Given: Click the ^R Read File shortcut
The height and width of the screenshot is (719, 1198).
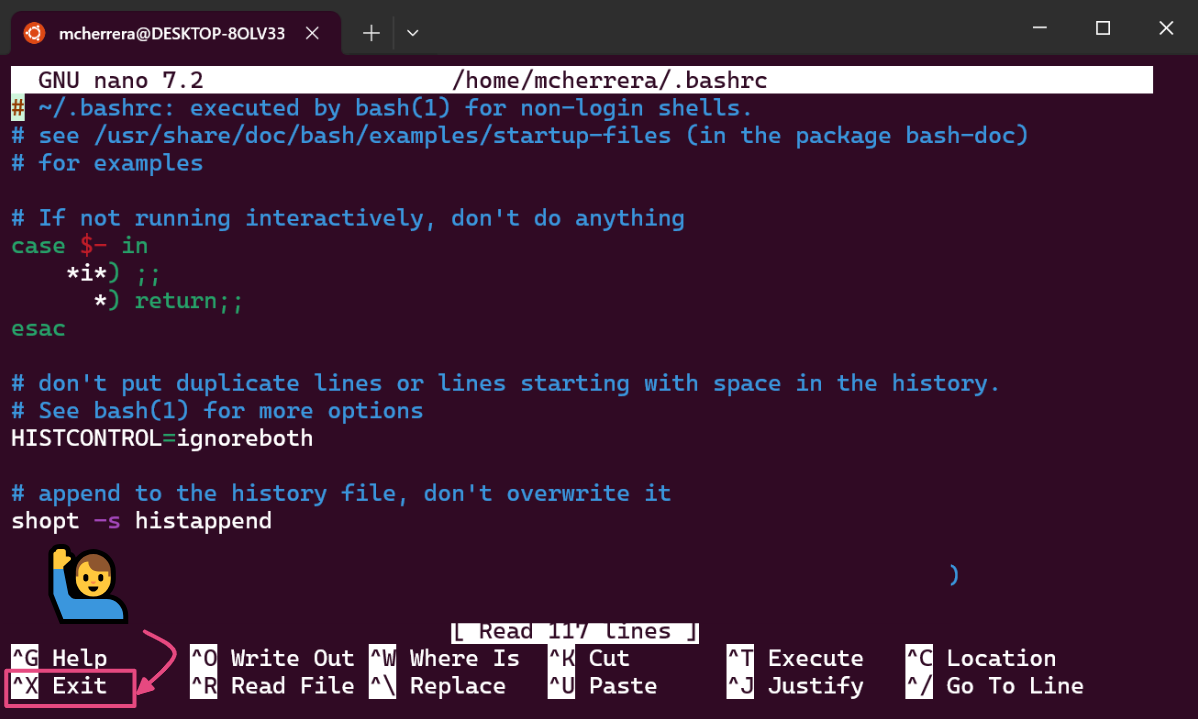Looking at the screenshot, I should click(272, 686).
